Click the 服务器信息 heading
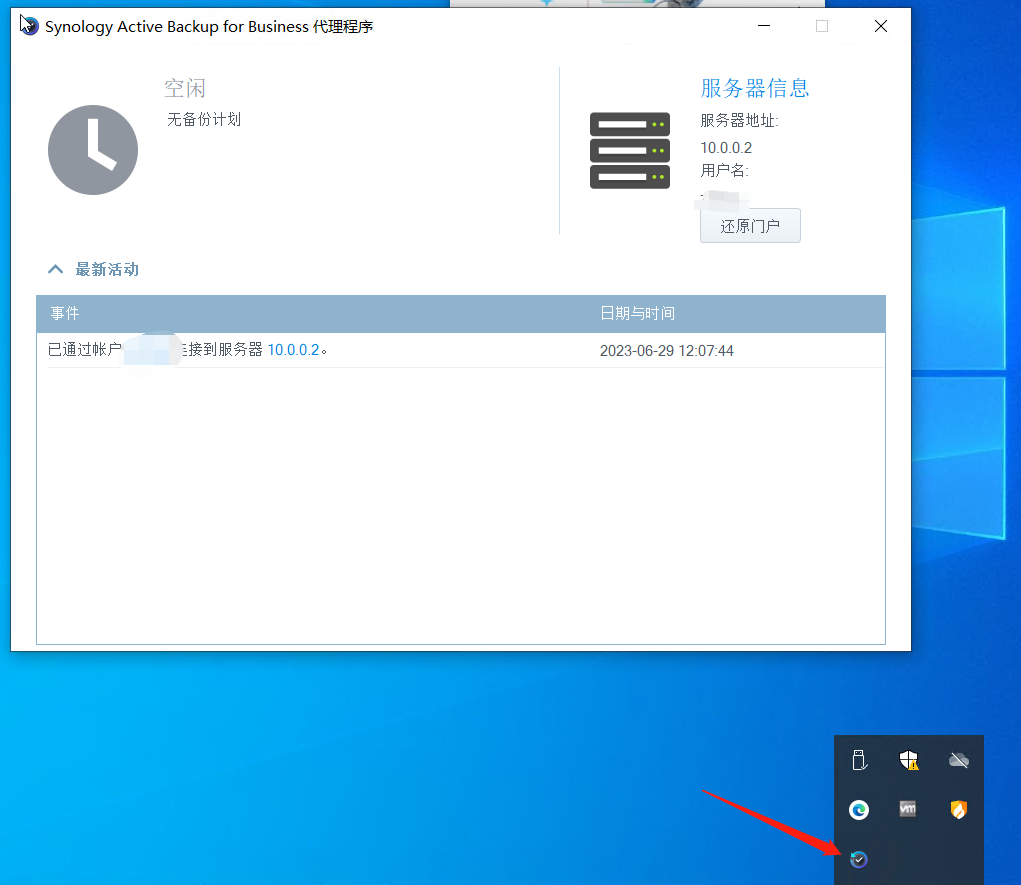 [x=755, y=88]
